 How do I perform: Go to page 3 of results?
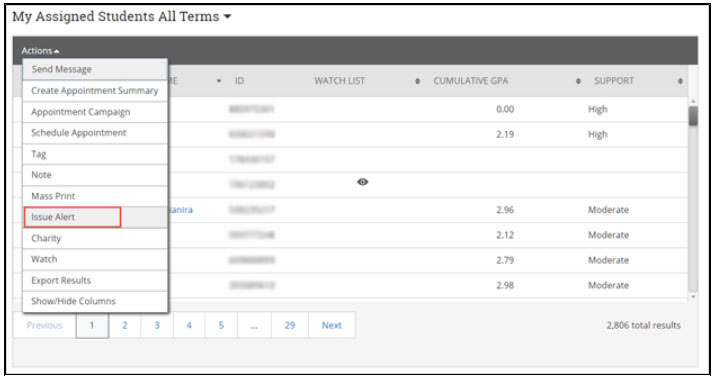pyautogui.click(x=157, y=325)
